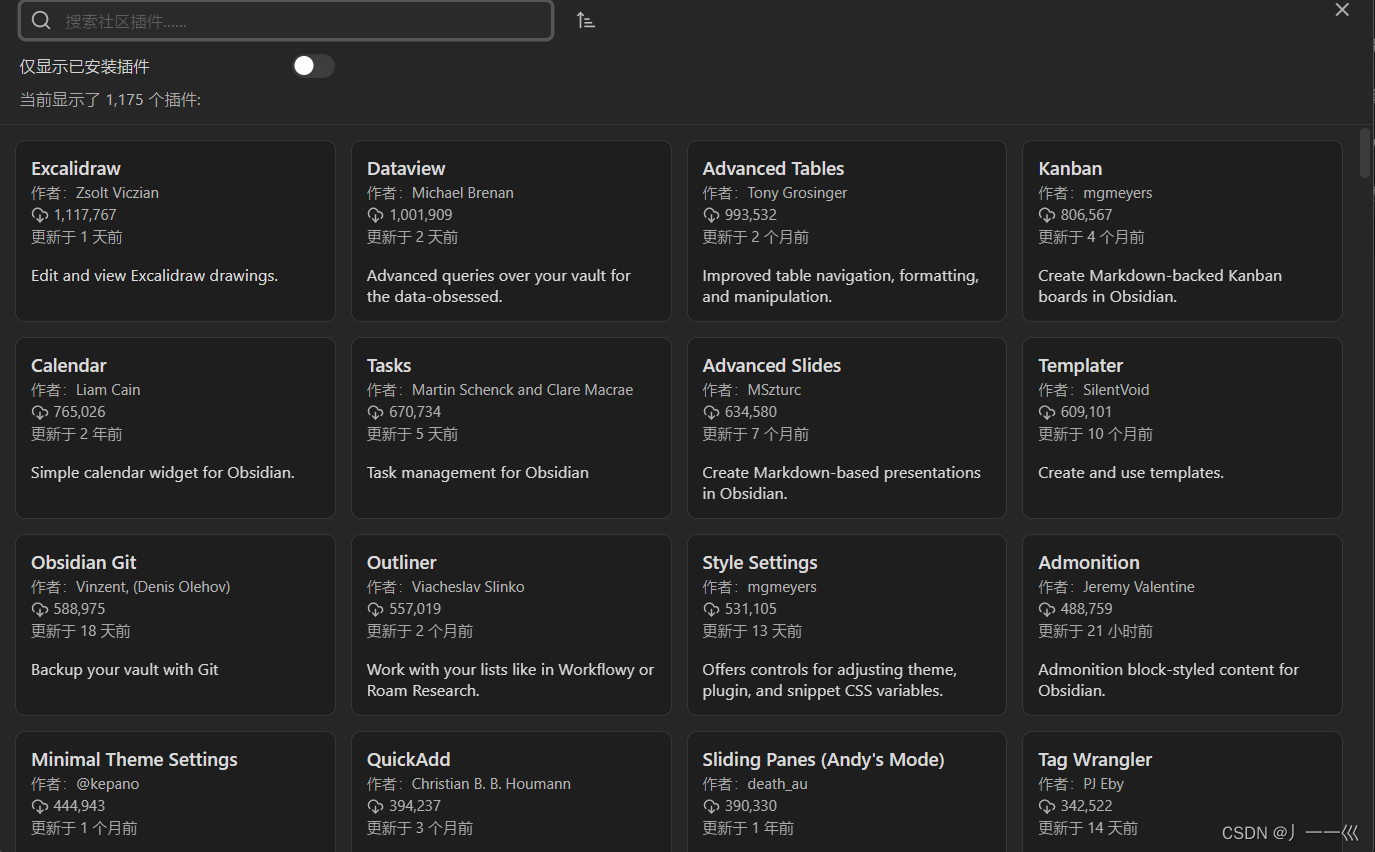Click author name SilentVoid
The width and height of the screenshot is (1375, 852).
point(1118,390)
